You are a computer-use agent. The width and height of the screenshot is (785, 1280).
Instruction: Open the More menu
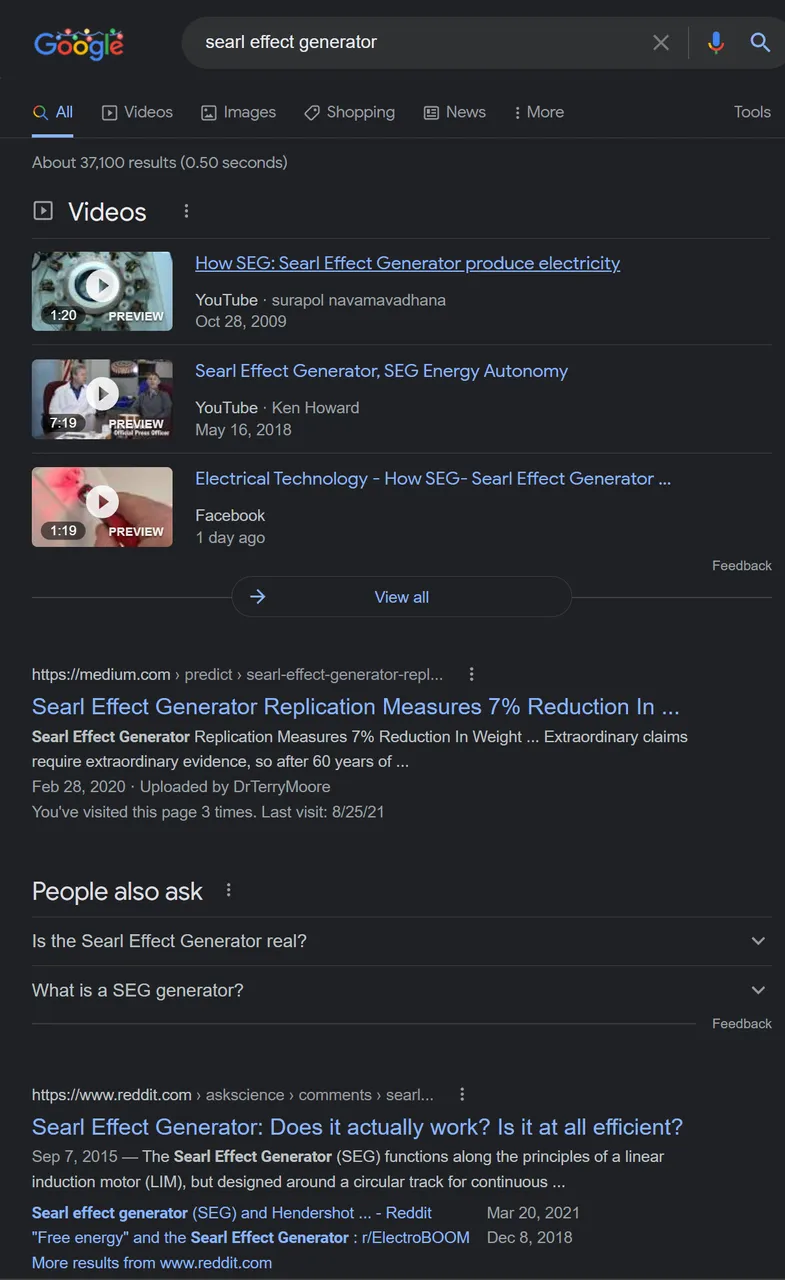point(538,112)
